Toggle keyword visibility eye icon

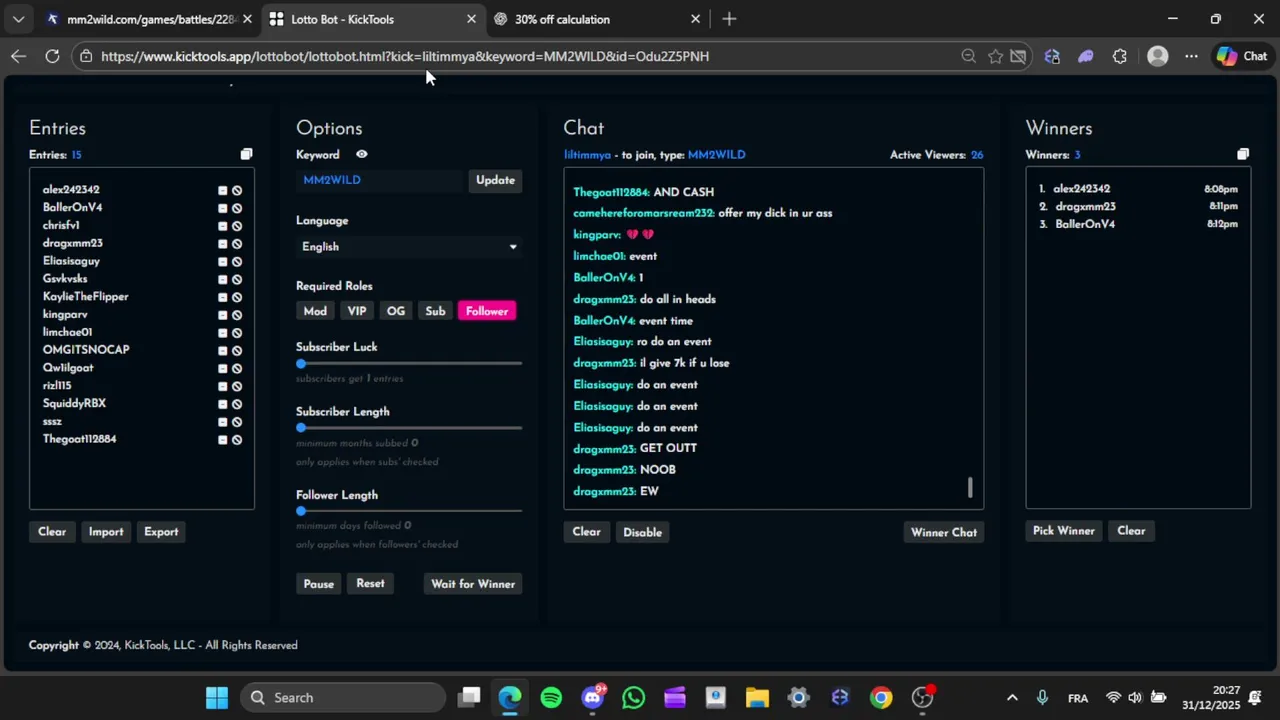[362, 154]
